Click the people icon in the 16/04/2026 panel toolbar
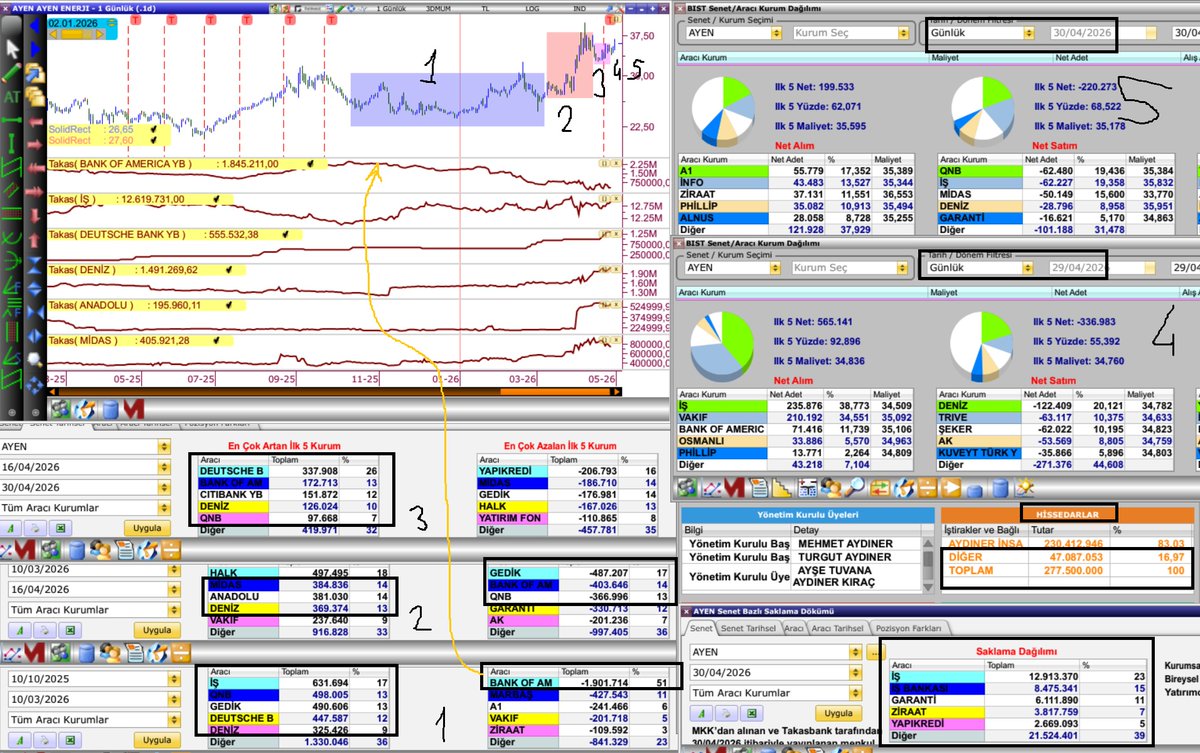 click(100, 550)
